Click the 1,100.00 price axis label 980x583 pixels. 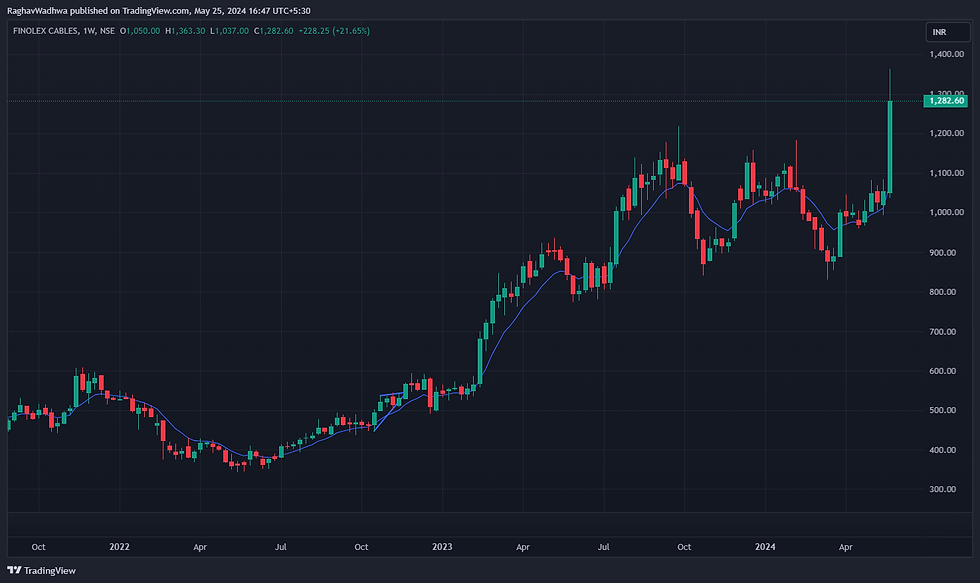(946, 173)
